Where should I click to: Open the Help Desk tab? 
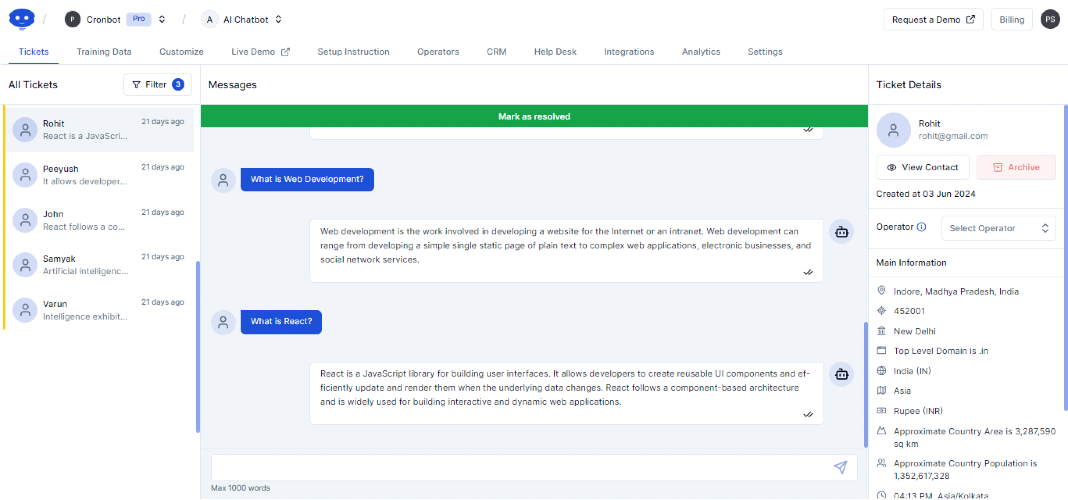(x=555, y=52)
